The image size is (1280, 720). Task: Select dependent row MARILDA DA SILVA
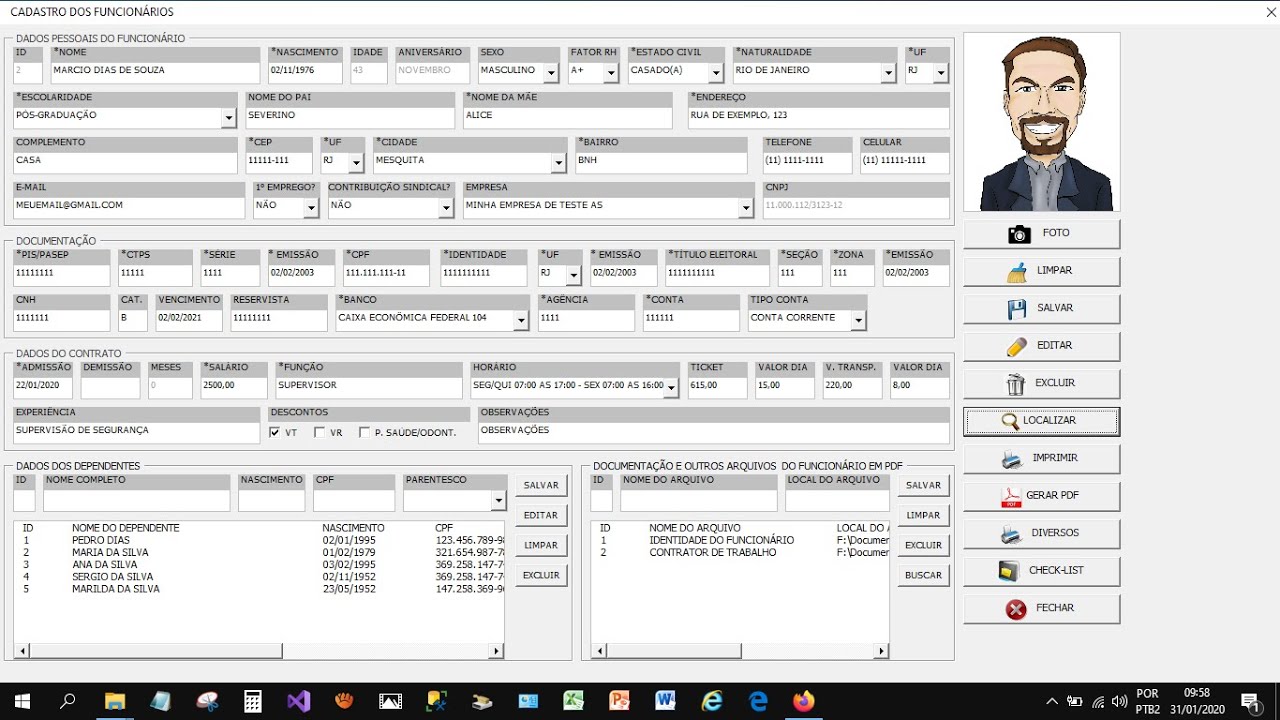click(259, 589)
